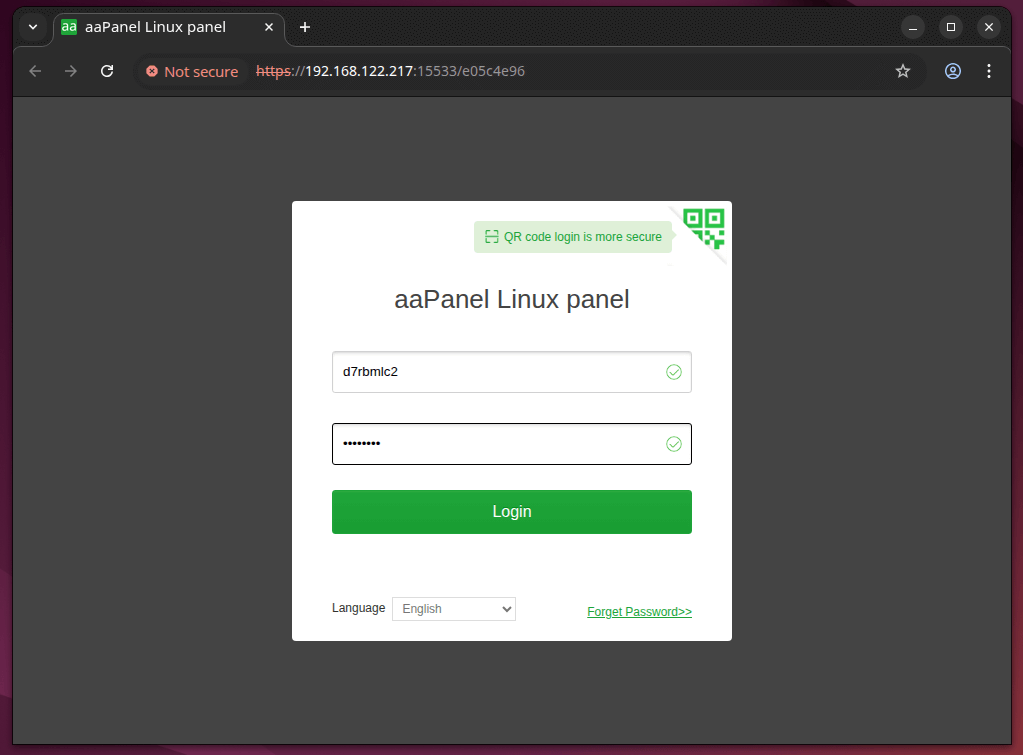Open the 'Forget Password>>' link

click(639, 611)
